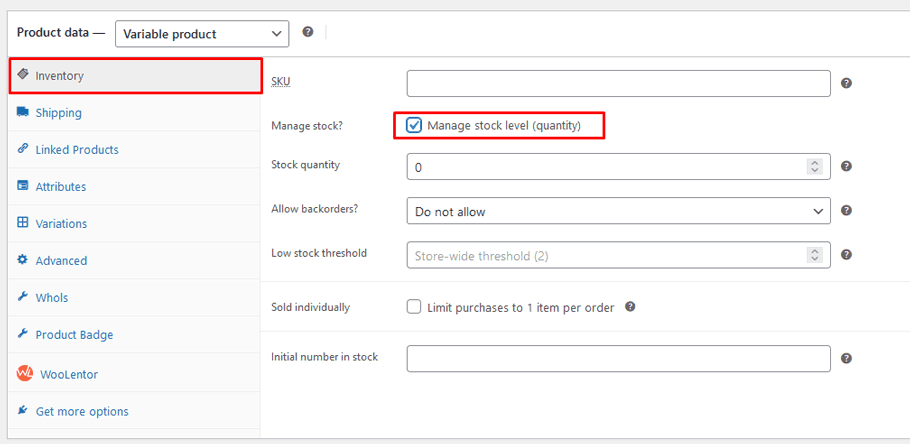
Task: Click the Low stock threshold label
Action: pyautogui.click(x=319, y=253)
